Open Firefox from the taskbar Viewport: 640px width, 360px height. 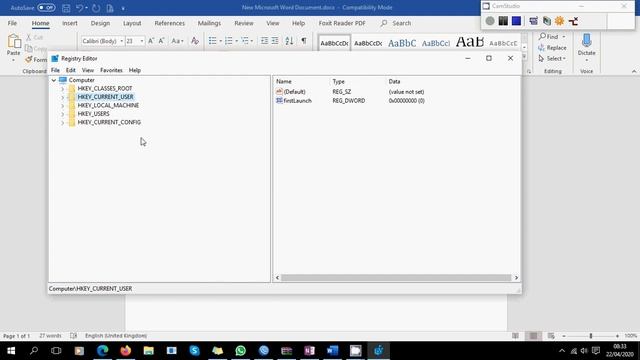coord(126,351)
